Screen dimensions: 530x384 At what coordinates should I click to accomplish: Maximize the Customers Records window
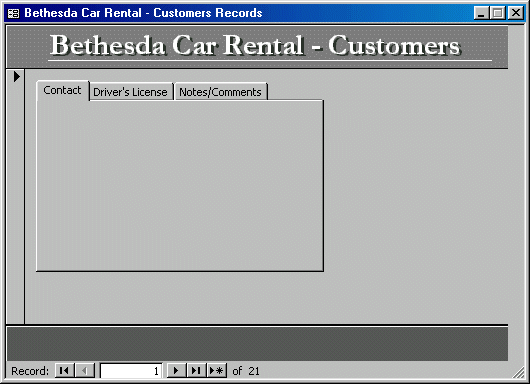pos(498,13)
